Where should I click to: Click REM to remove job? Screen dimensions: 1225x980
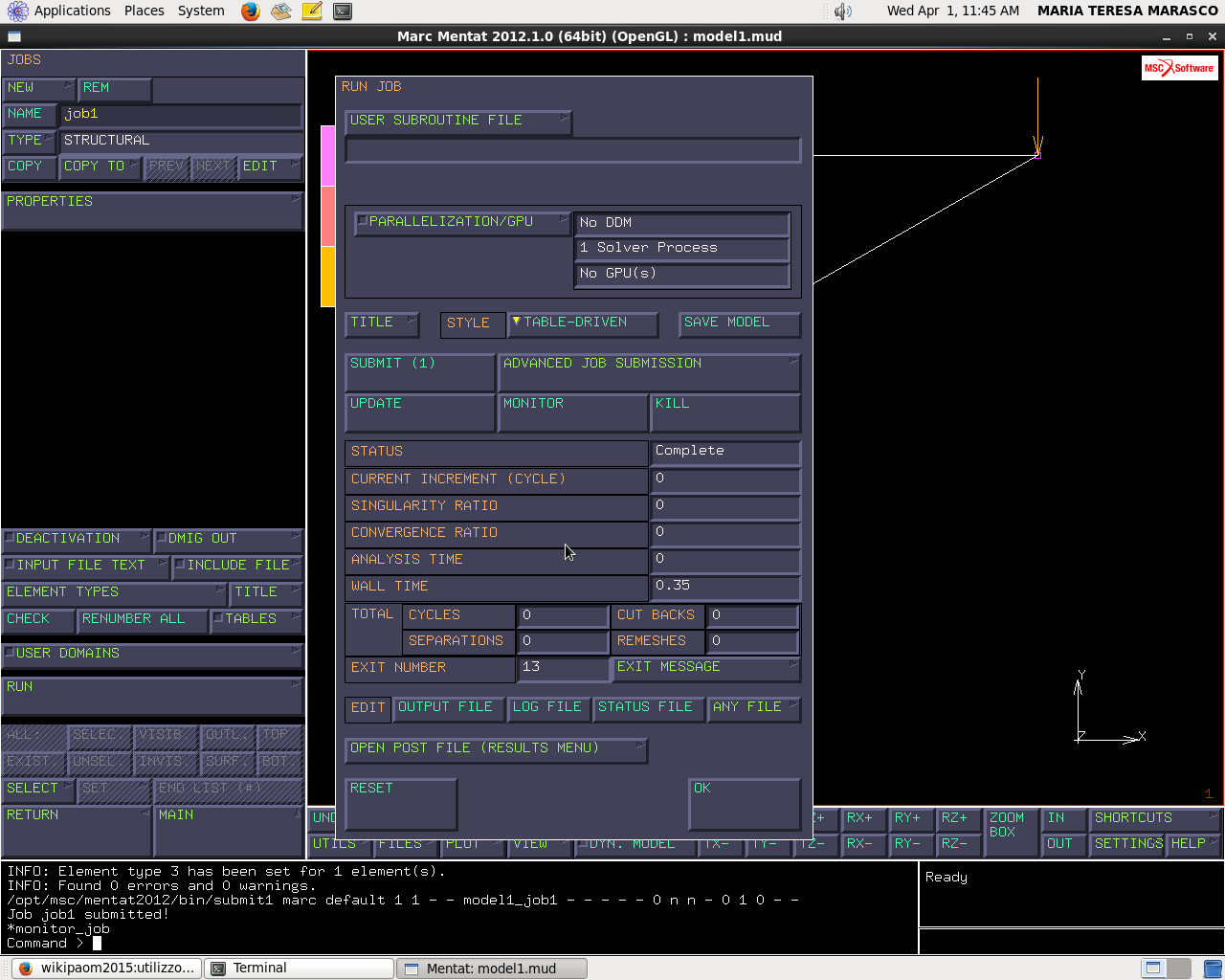(x=115, y=88)
